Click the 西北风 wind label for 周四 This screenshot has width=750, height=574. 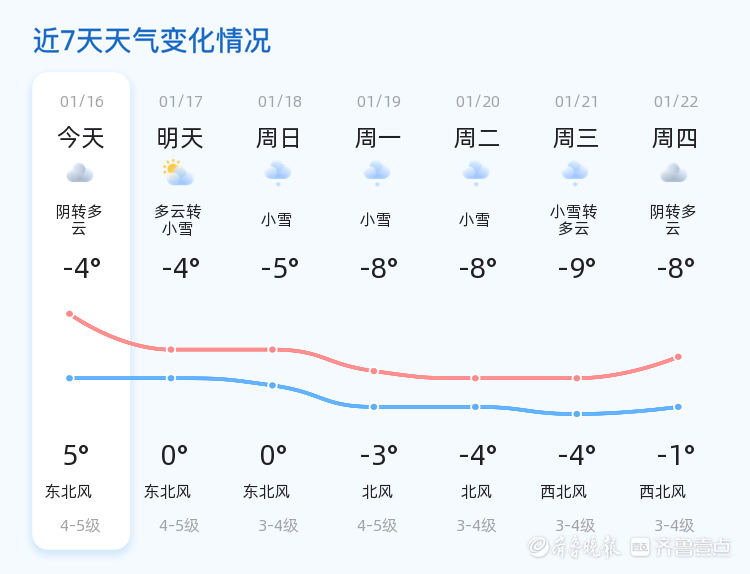663,492
